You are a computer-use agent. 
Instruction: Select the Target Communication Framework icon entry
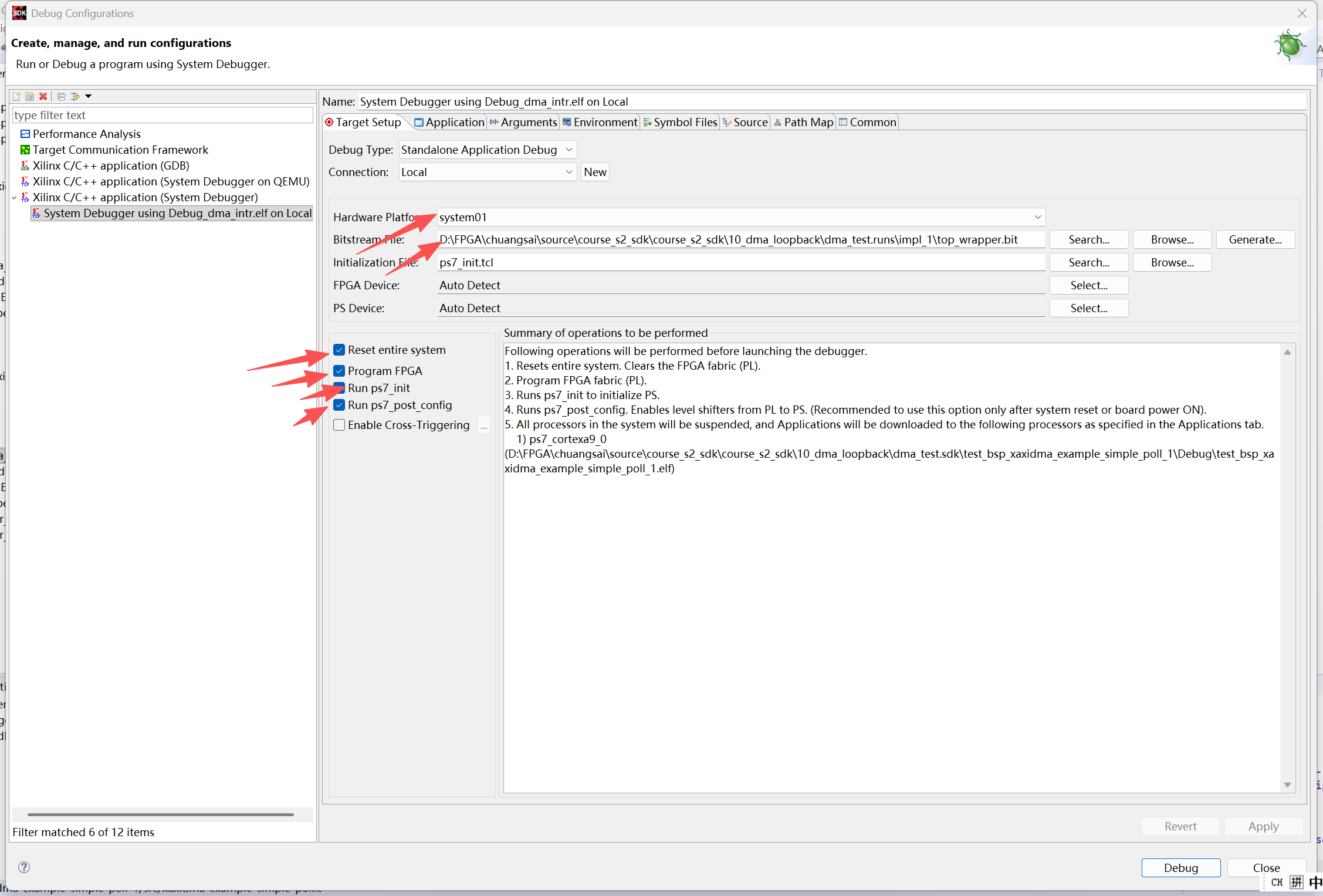pyautogui.click(x=25, y=150)
